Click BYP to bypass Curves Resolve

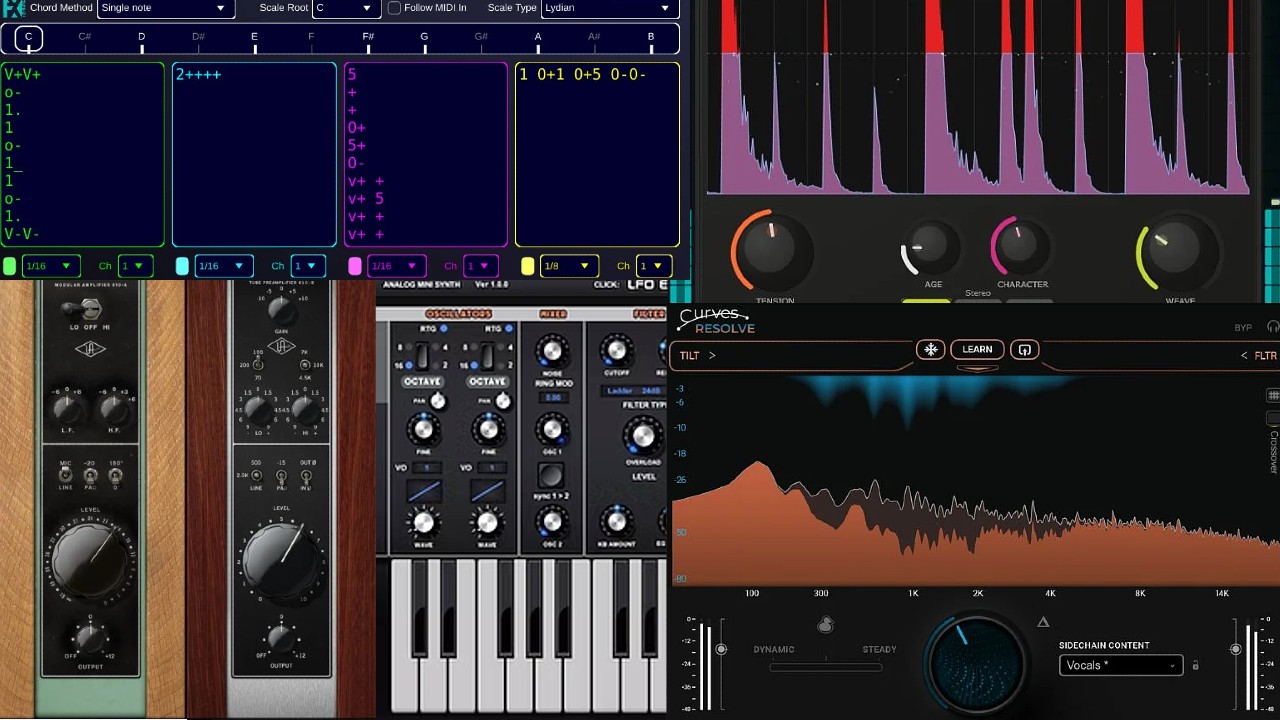point(1242,327)
